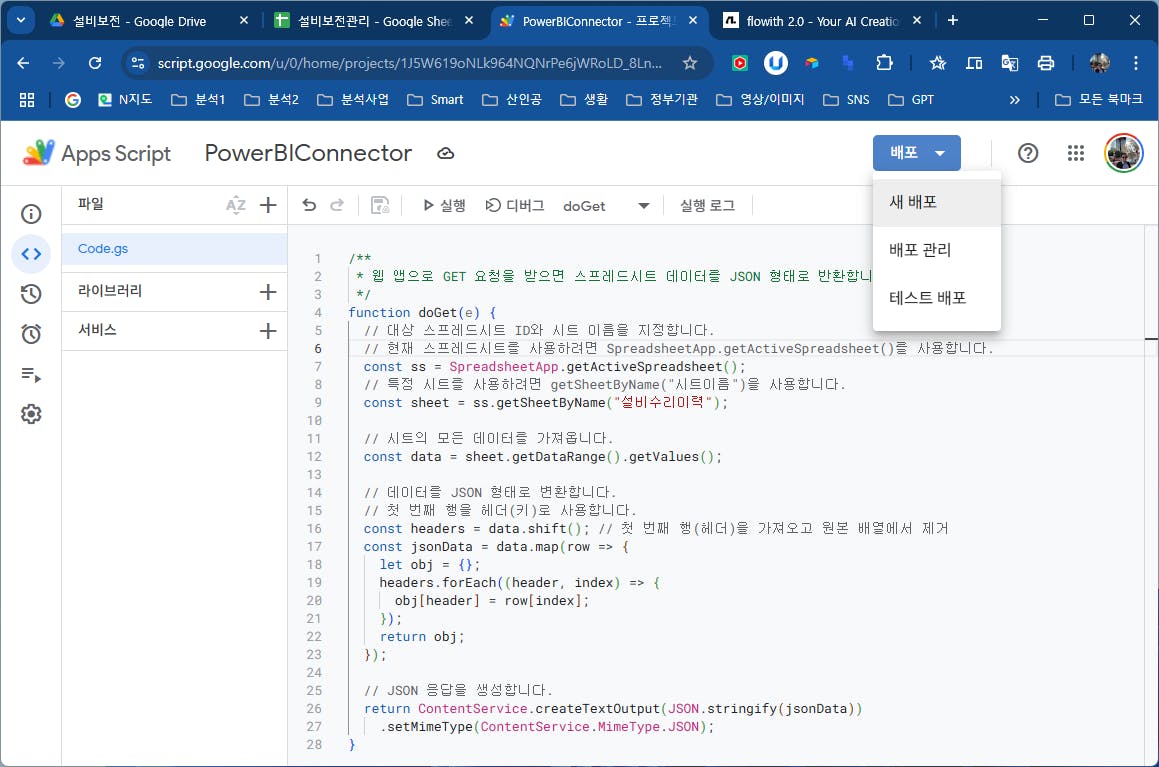Choose 배포 관리 from the deploy menu
Screen dimensions: 1159x767
click(x=937, y=250)
